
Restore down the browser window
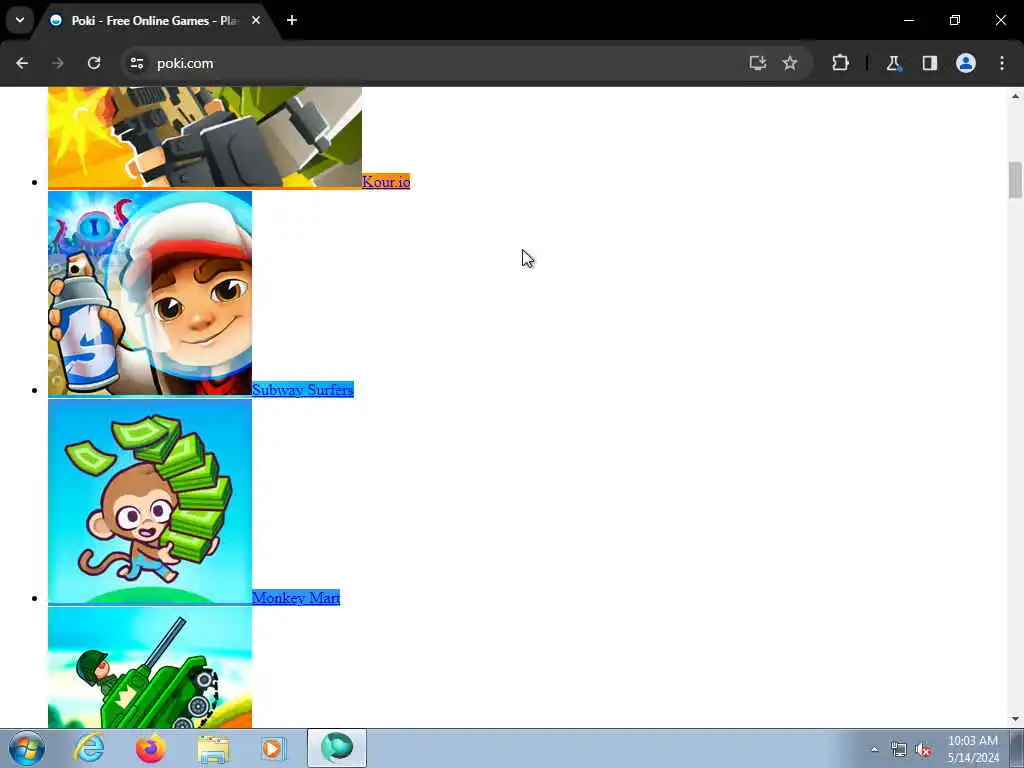(x=955, y=20)
